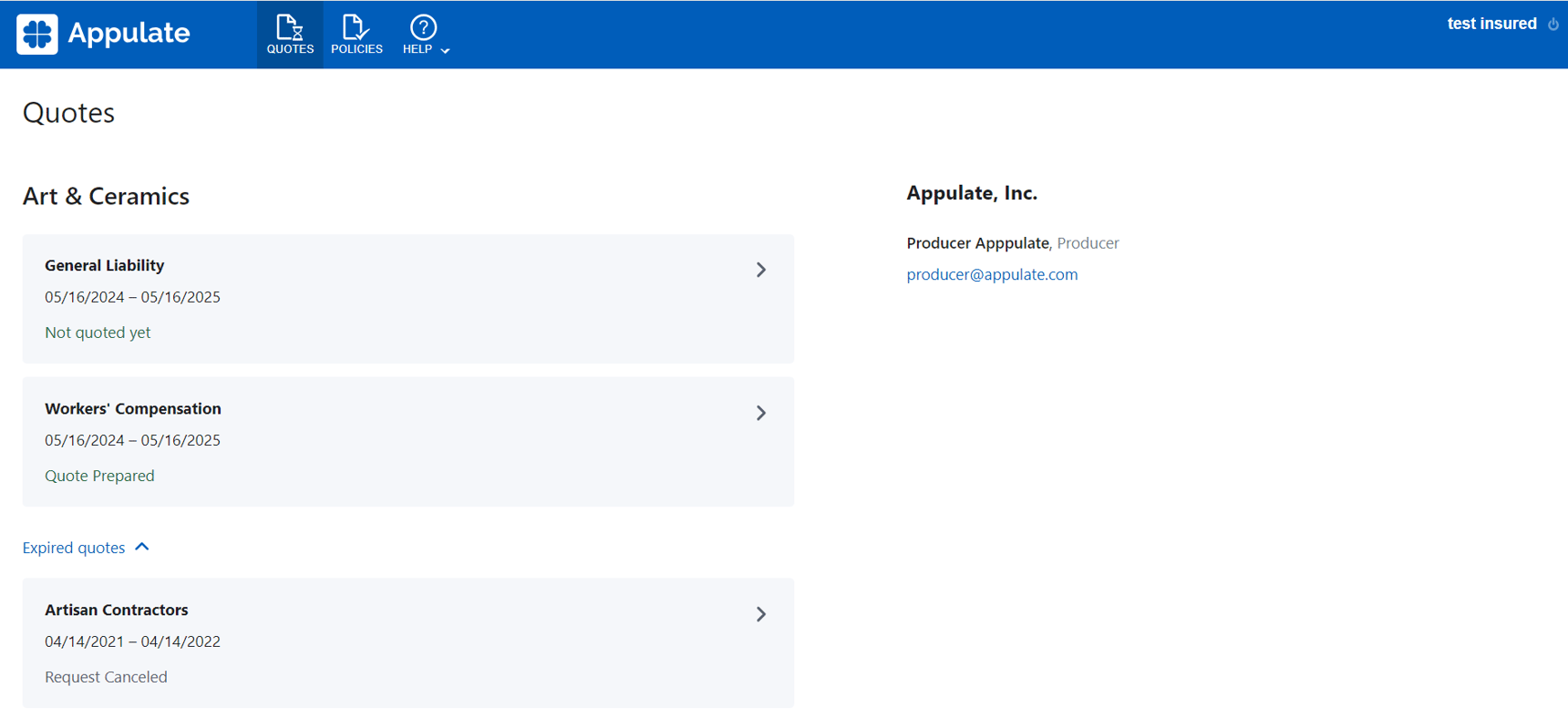1568x718 pixels.
Task: Click the Quote Prepared status text
Action: [x=99, y=476]
